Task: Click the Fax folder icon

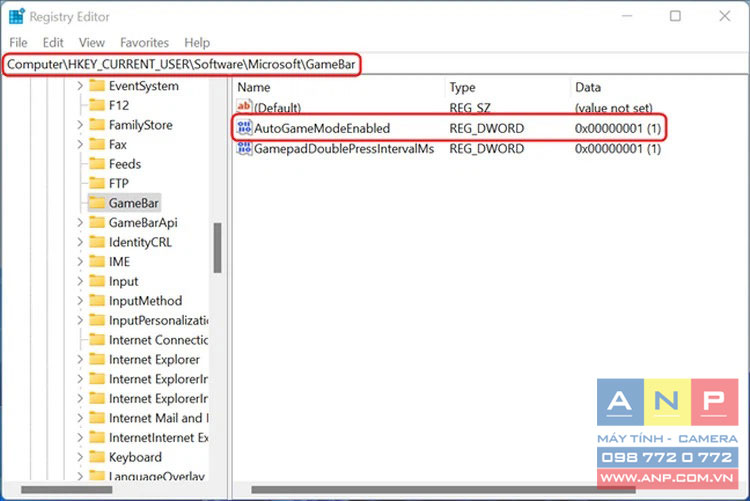Action: tap(97, 144)
